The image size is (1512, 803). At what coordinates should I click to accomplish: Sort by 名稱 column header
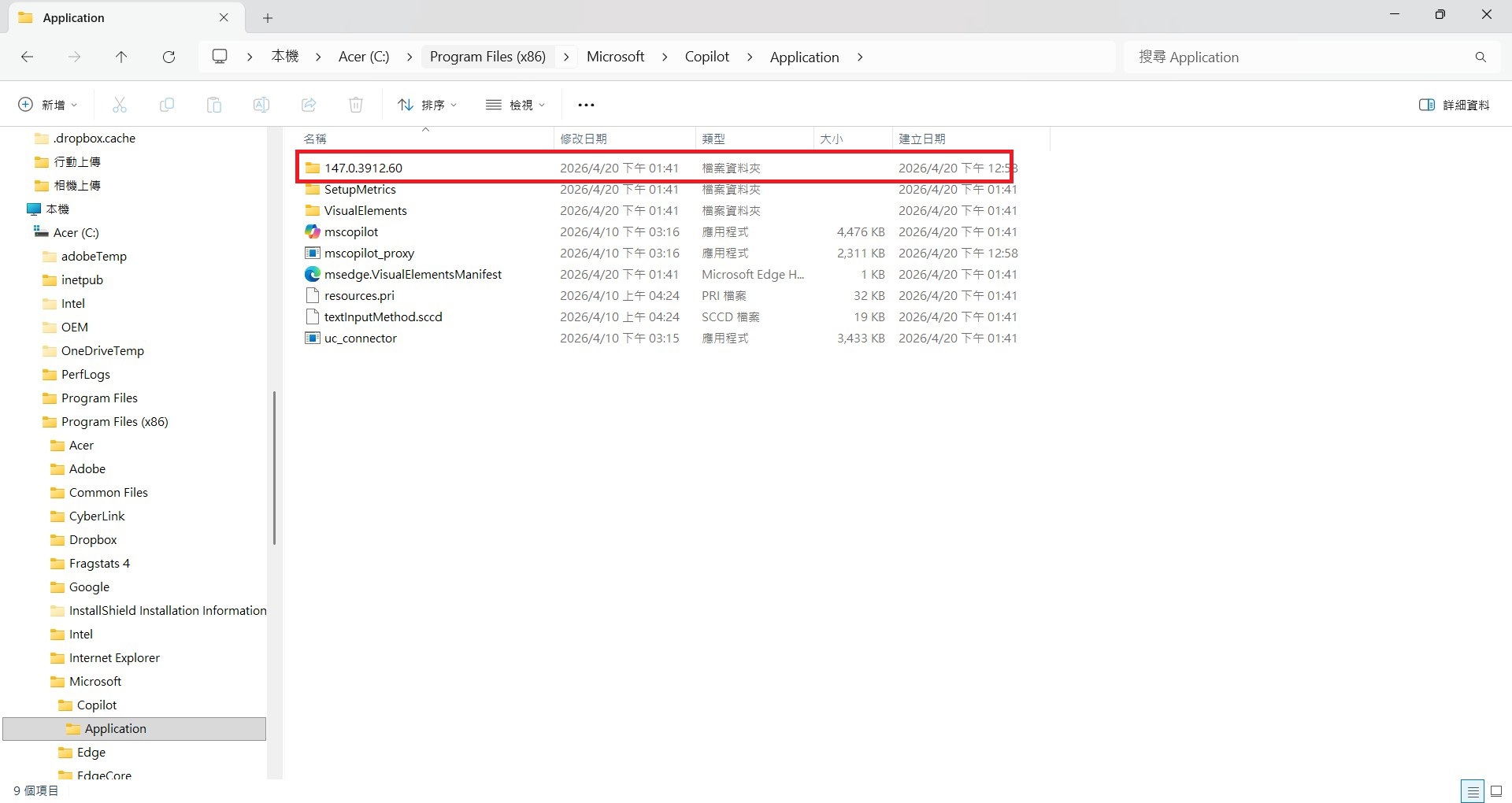coord(425,139)
